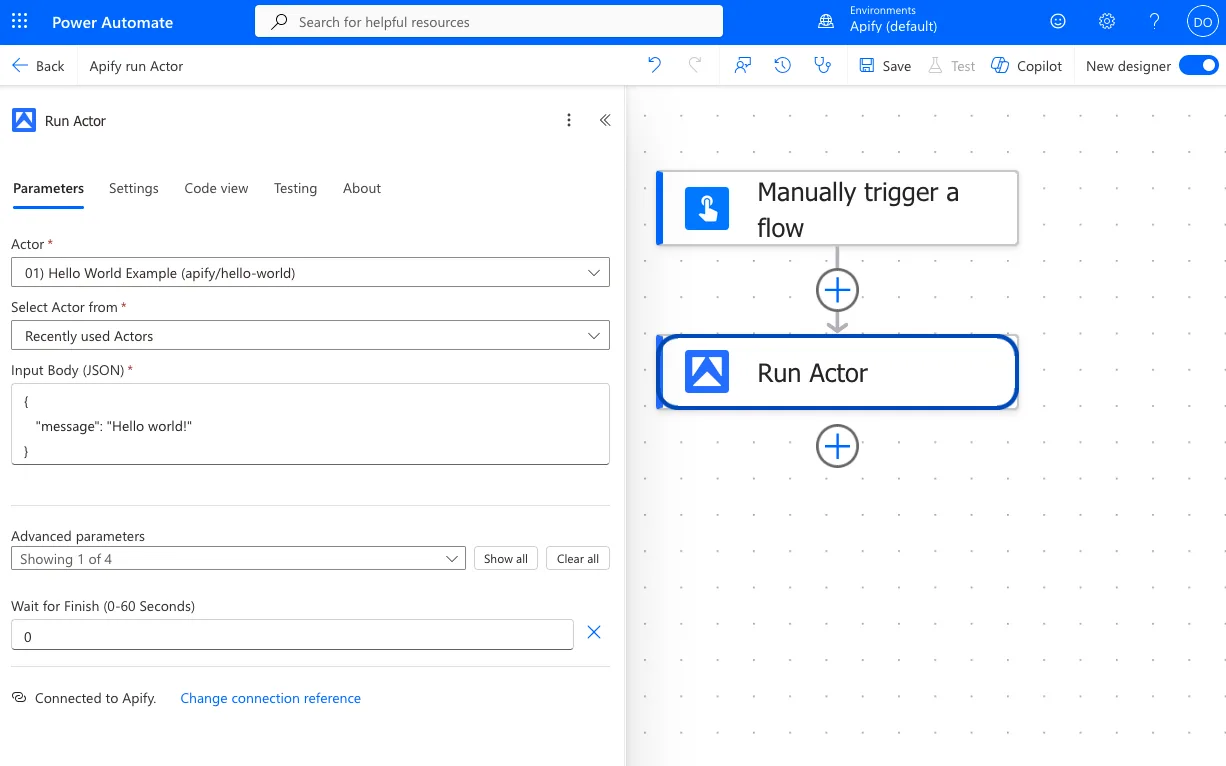Click the Apify logo in the panel header
Viewport: 1226px width, 766px height.
pos(24,120)
